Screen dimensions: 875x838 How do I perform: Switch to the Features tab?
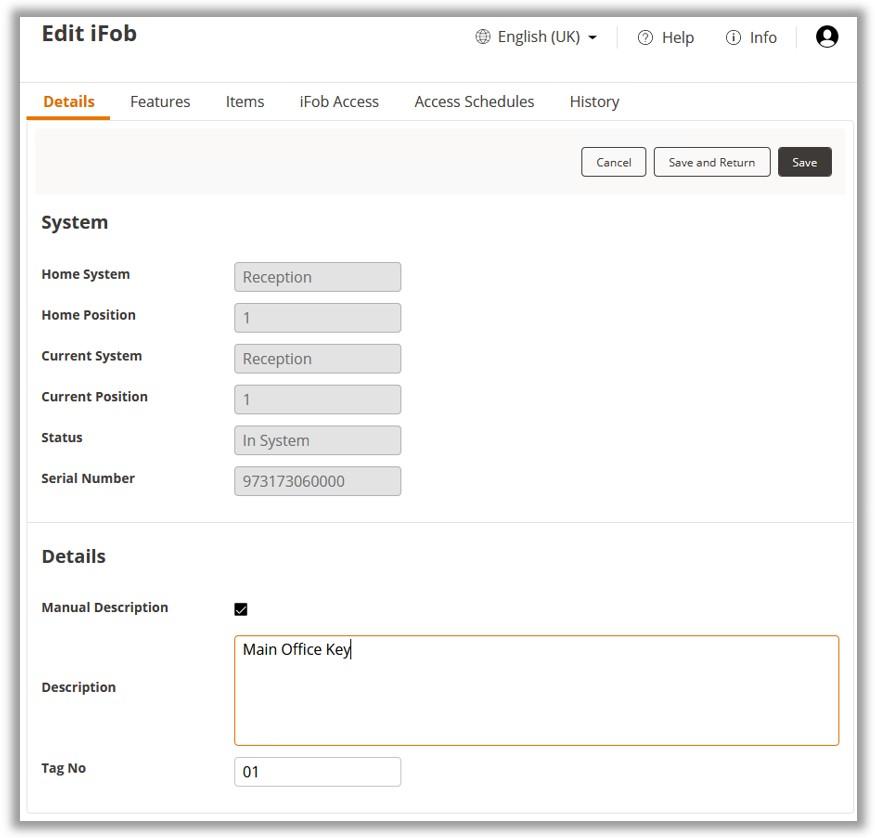[160, 102]
